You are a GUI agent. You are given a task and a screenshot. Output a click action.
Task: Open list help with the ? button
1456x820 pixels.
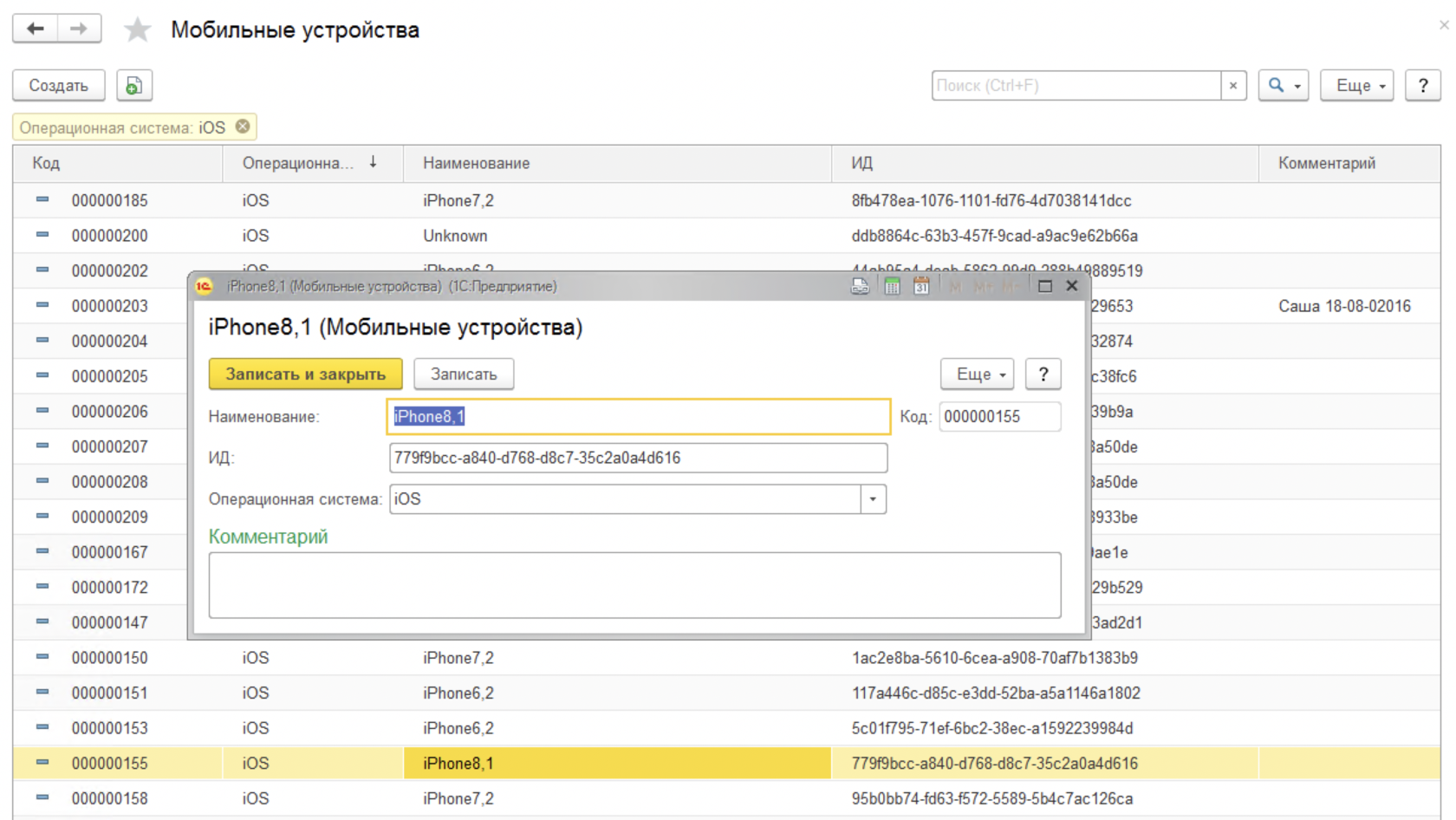tap(1423, 85)
